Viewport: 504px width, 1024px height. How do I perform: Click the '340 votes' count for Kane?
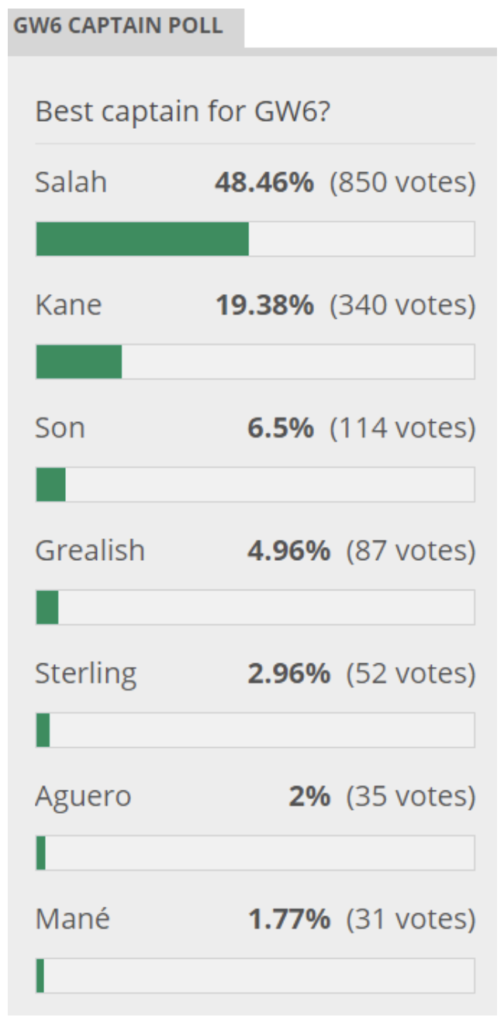coord(403,305)
